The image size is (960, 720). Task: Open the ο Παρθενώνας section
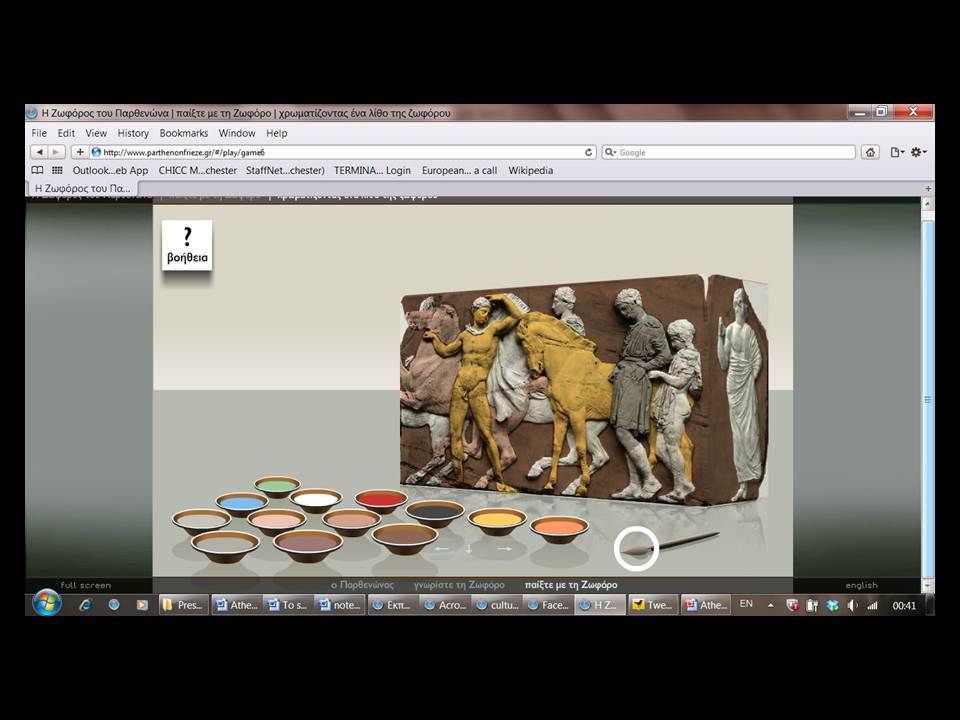coord(362,585)
